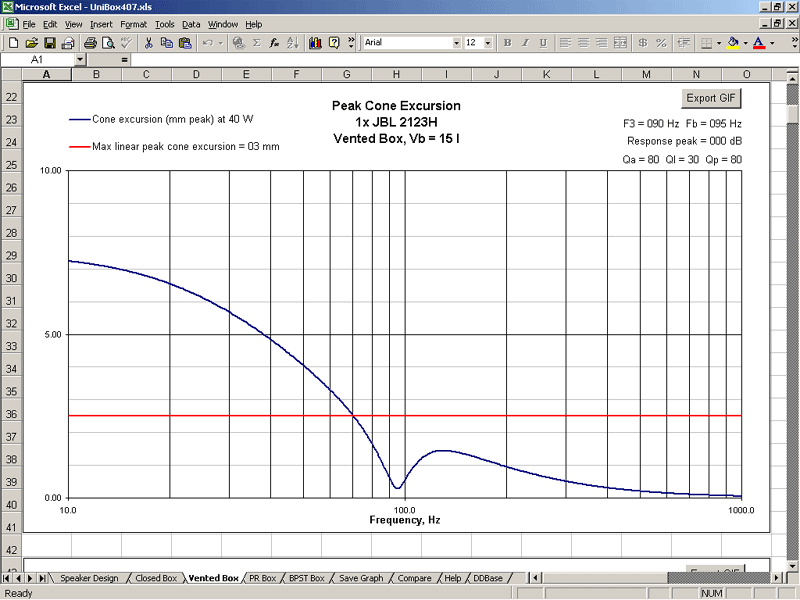800x600 pixels.
Task: Click the Sort Ascending A-Z icon
Action: (293, 43)
